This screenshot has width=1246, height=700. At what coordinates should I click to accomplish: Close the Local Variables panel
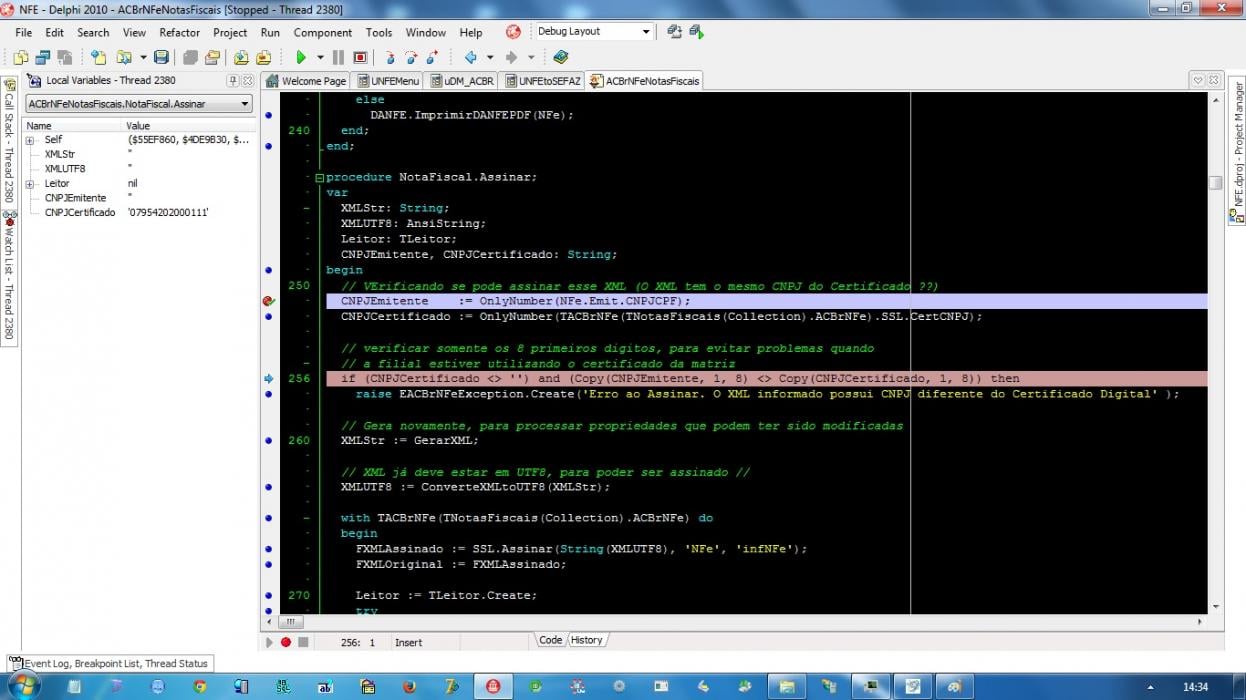(248, 80)
